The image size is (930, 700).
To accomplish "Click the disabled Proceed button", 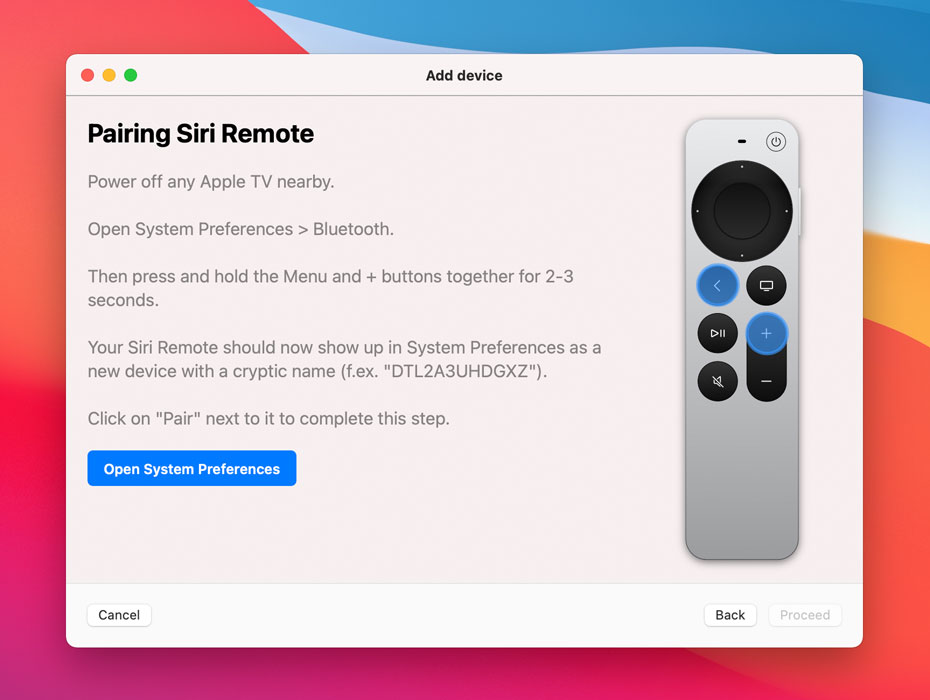I will (x=805, y=615).
